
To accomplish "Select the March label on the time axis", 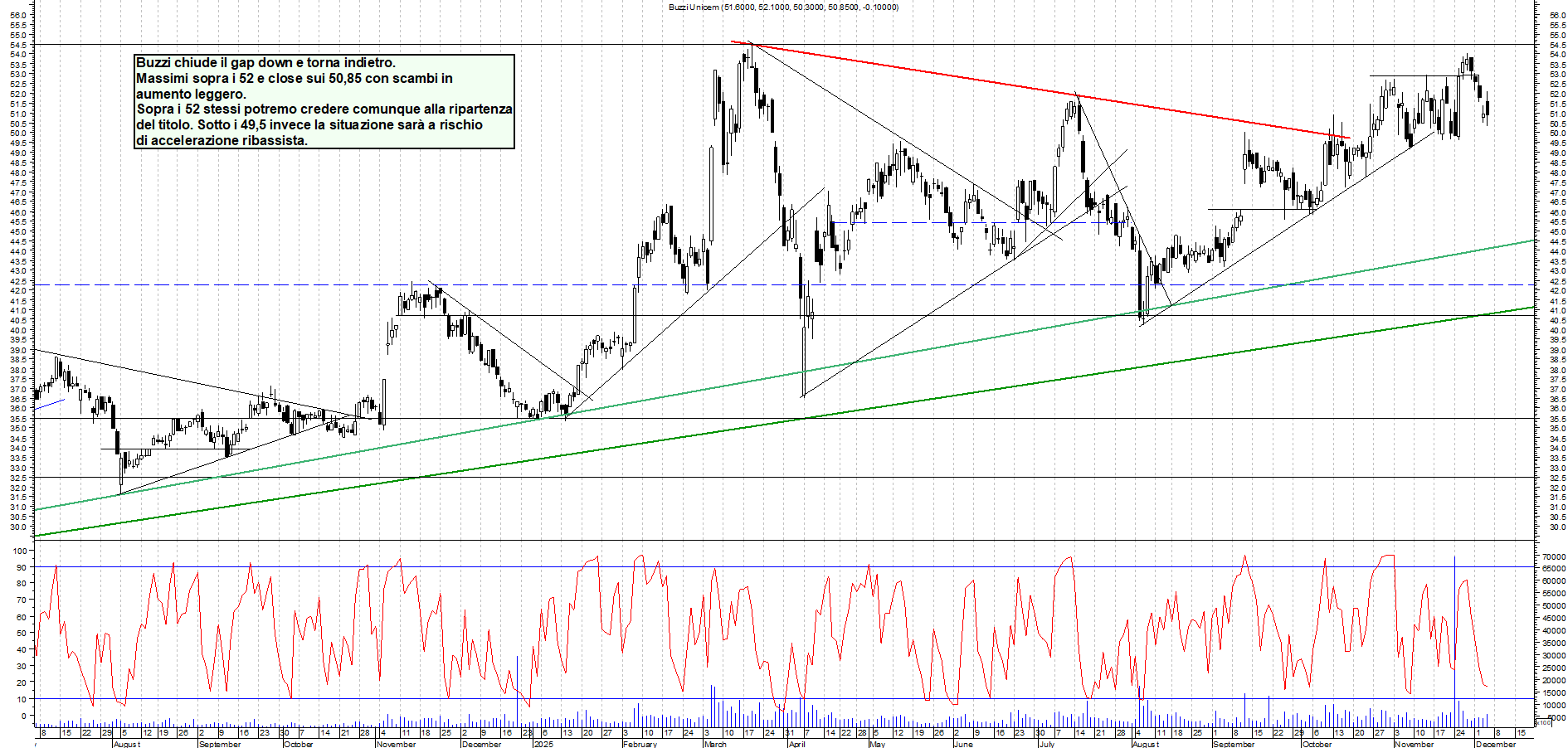I will (x=715, y=744).
